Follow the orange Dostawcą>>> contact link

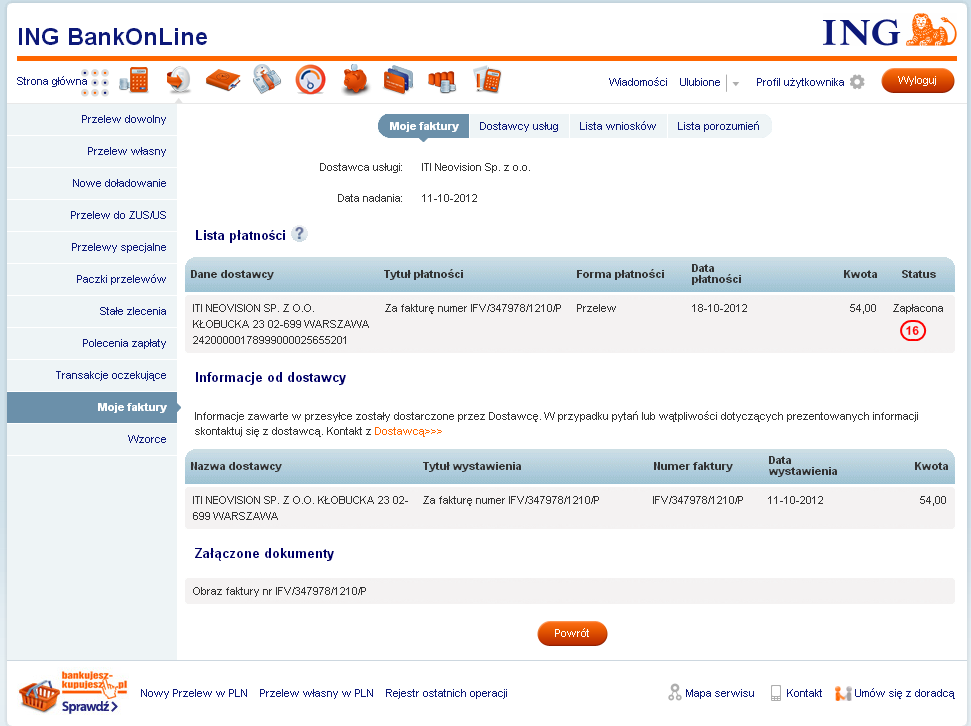[408, 431]
